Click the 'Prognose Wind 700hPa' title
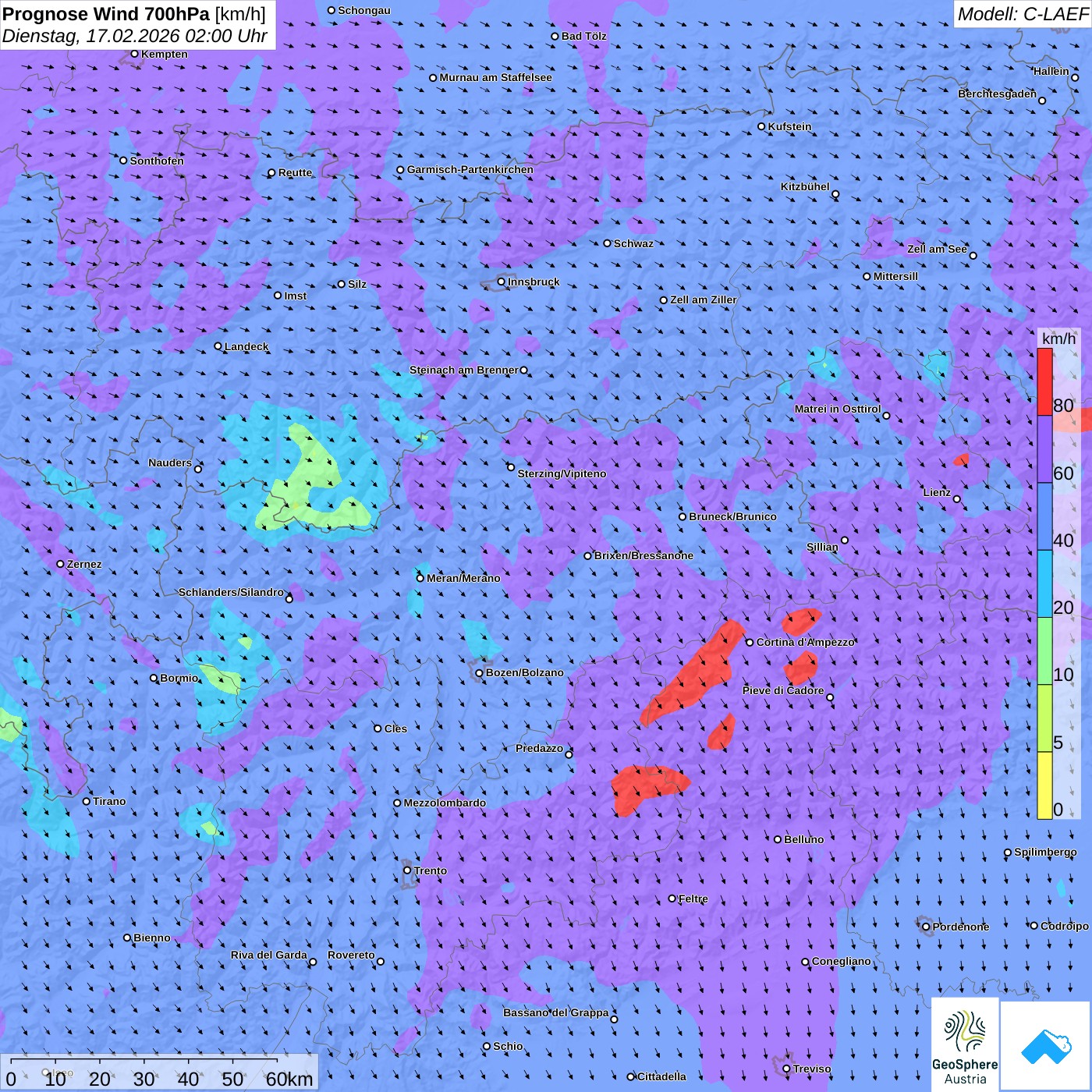The image size is (1092, 1092). (106, 14)
